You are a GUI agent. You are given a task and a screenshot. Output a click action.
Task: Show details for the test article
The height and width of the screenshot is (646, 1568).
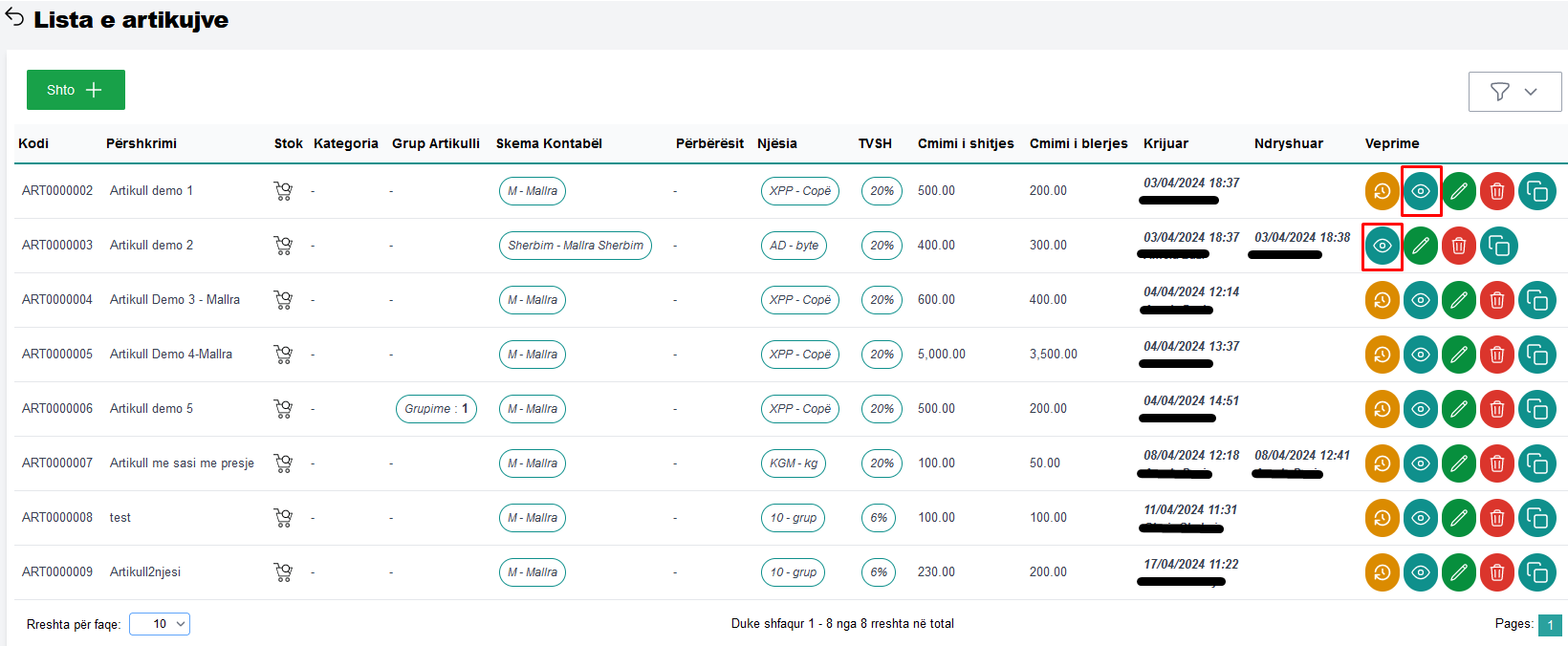(1421, 518)
